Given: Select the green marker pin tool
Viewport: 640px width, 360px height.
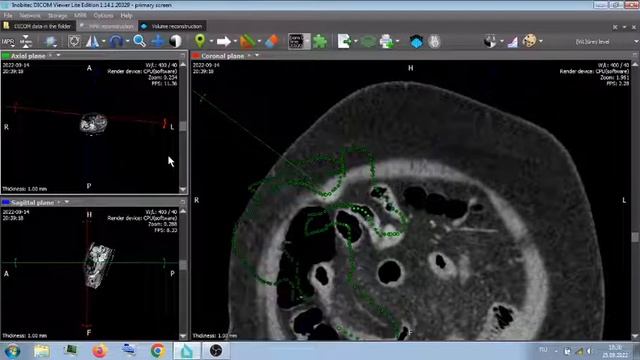Looking at the screenshot, I should tap(200, 41).
